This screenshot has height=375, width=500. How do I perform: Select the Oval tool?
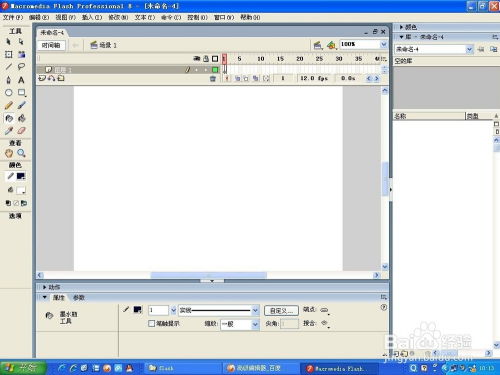pos(9,93)
